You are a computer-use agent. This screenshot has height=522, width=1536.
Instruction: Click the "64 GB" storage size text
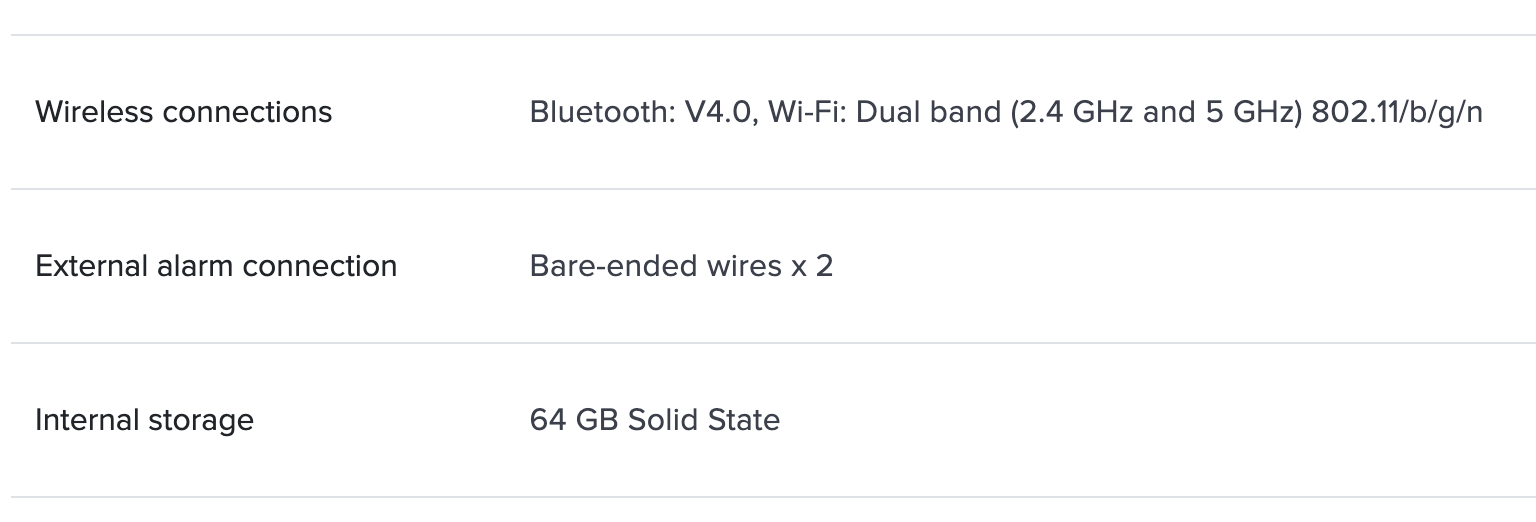tap(573, 420)
